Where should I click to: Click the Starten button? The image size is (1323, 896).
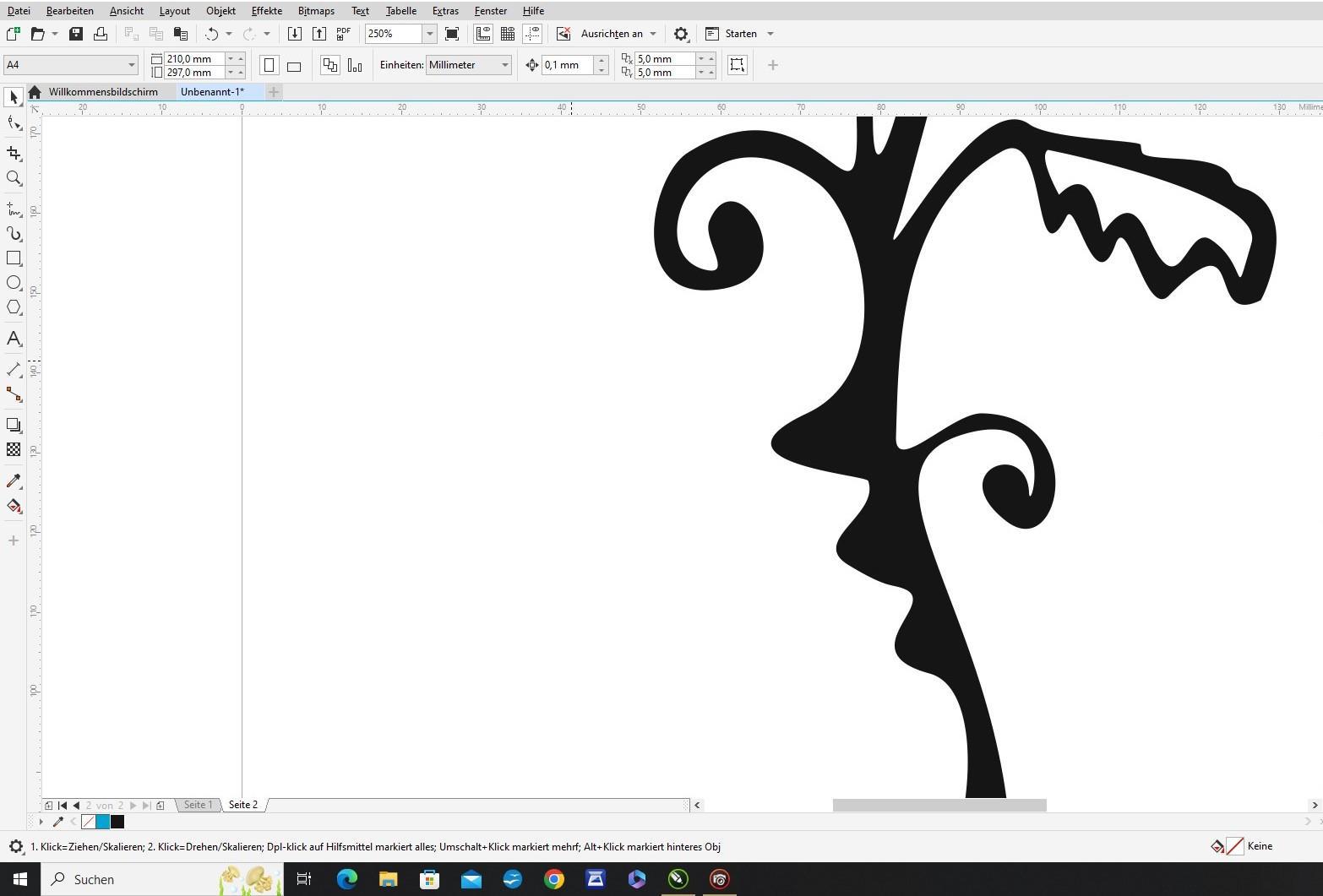tap(740, 34)
